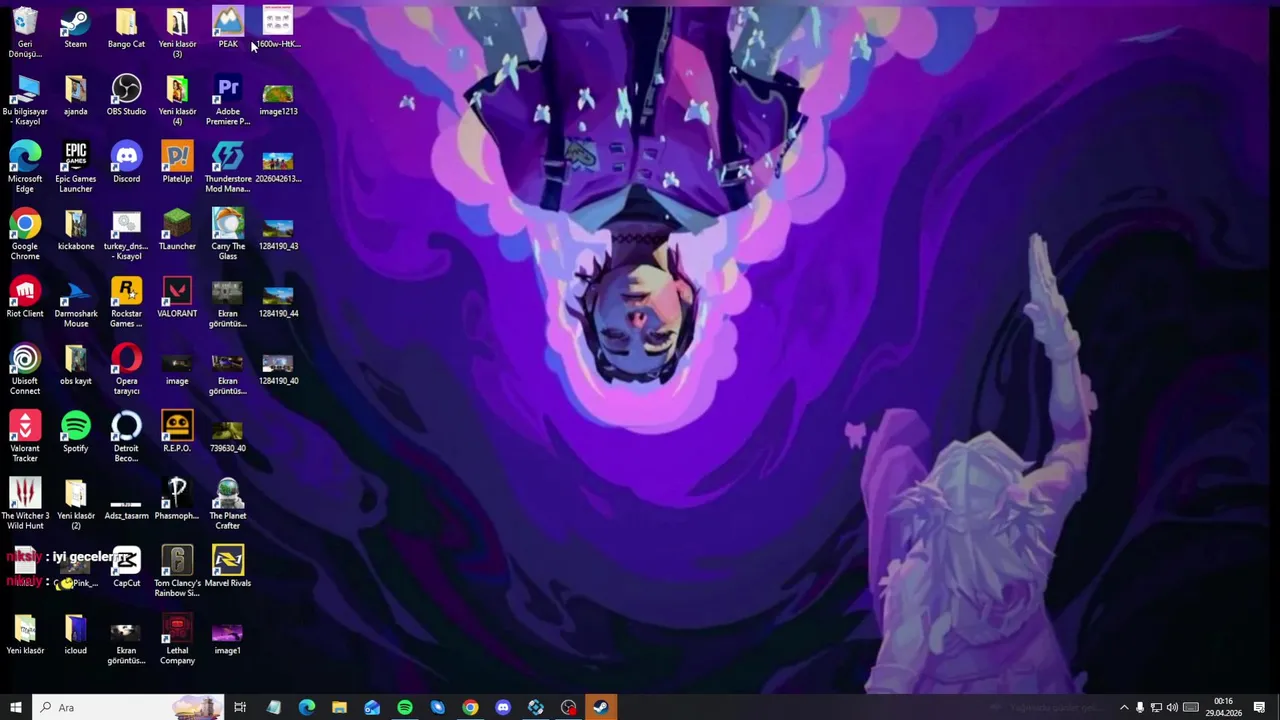Screen dimensions: 1280x720
Task: Open Discord from the taskbar
Action: coord(503,707)
